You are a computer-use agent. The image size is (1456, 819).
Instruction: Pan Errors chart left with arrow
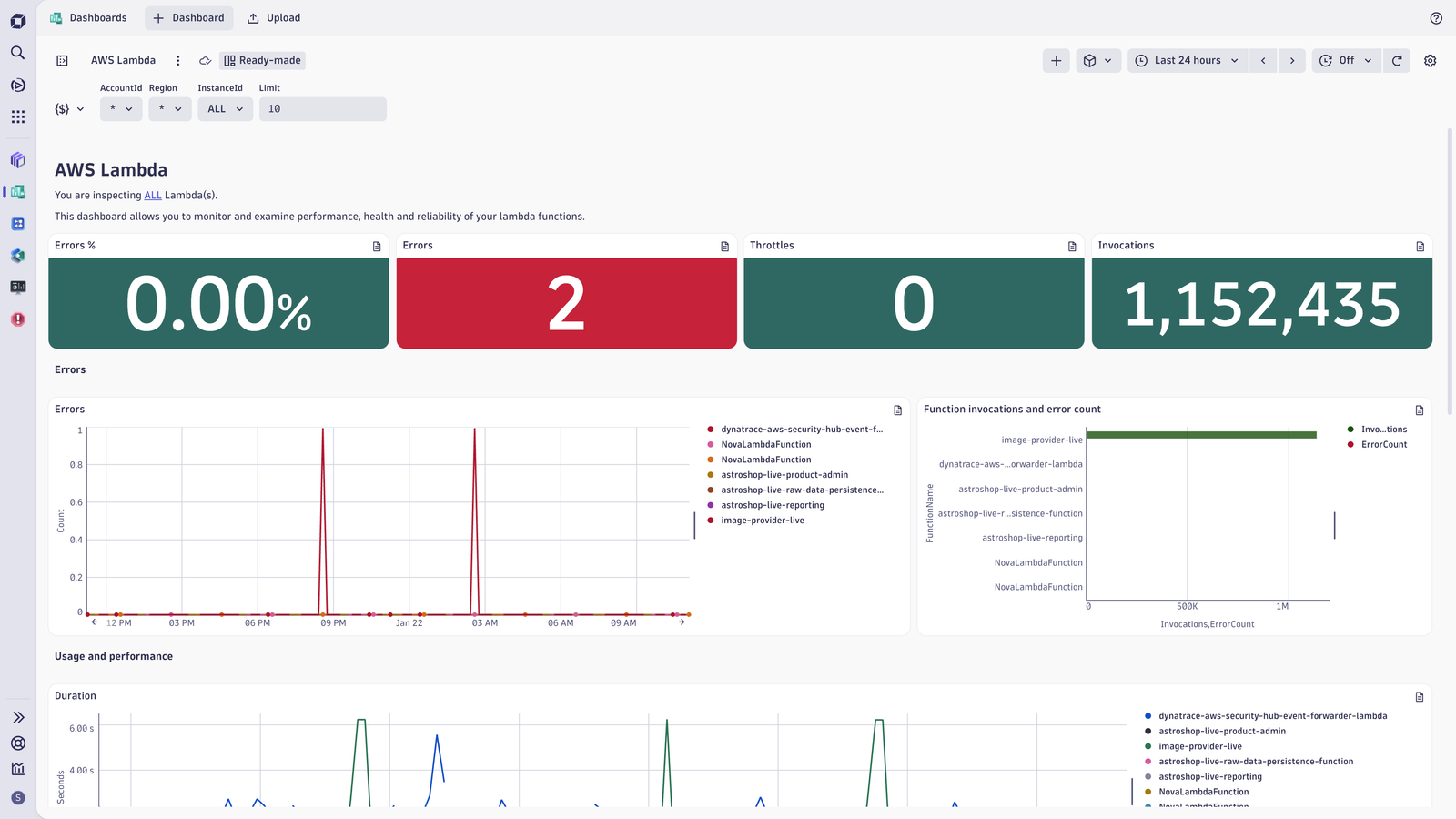(x=94, y=622)
